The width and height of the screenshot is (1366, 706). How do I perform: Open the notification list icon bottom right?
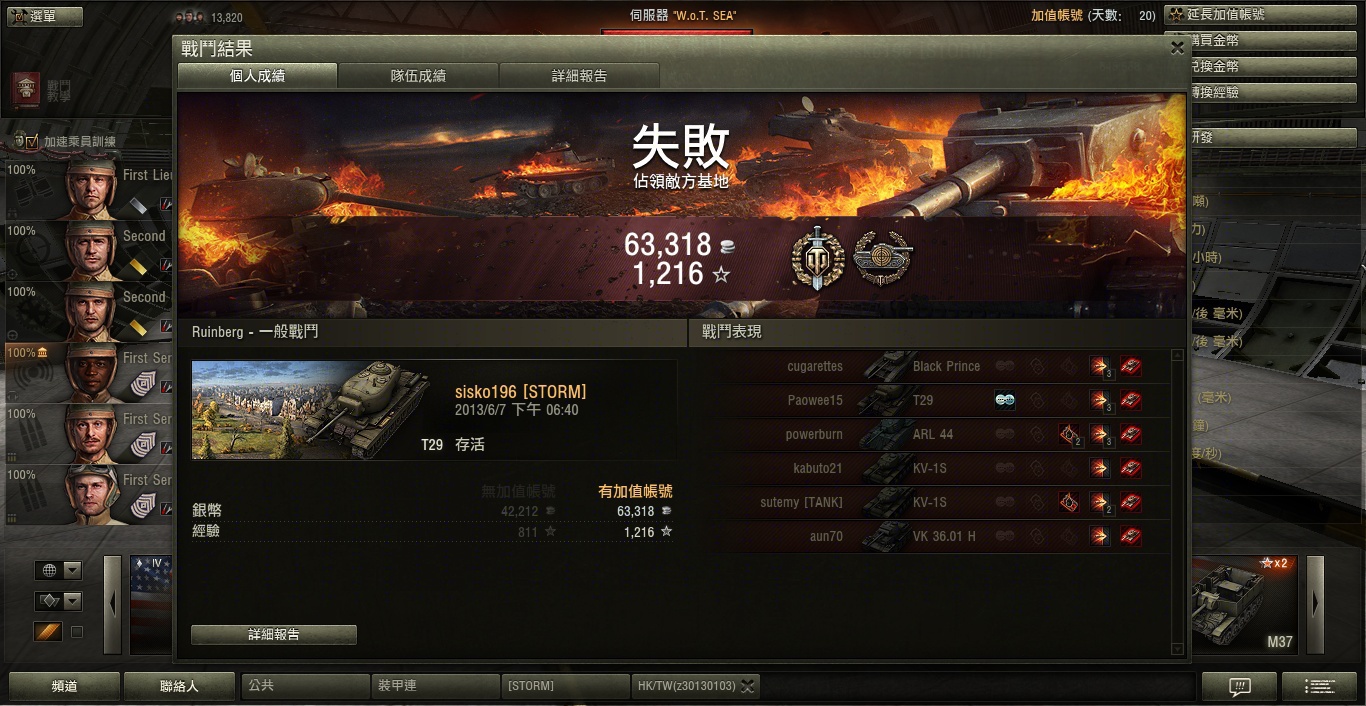click(x=1319, y=687)
